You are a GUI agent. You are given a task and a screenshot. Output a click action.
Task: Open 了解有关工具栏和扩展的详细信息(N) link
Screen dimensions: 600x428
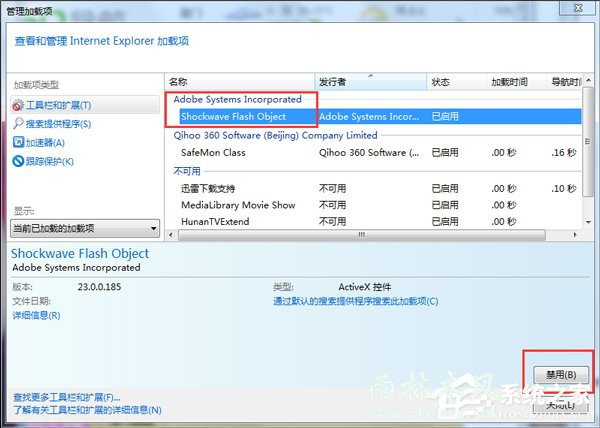click(87, 410)
